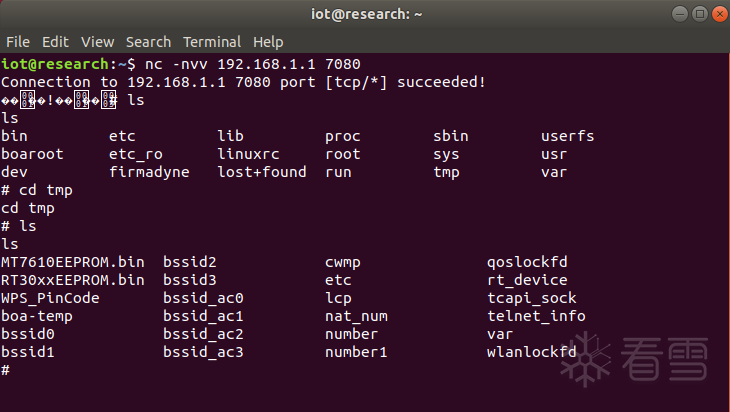Image resolution: width=730 pixels, height=412 pixels.
Task: Click the telnet_info entry in listing
Action: [536, 316]
